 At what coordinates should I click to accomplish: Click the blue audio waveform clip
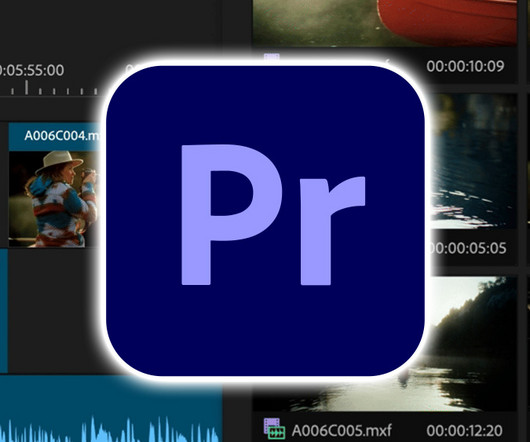pos(111,408)
